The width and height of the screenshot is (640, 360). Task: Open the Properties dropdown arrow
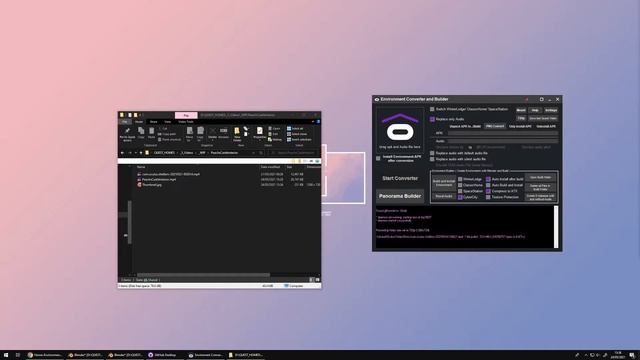(x=260, y=140)
